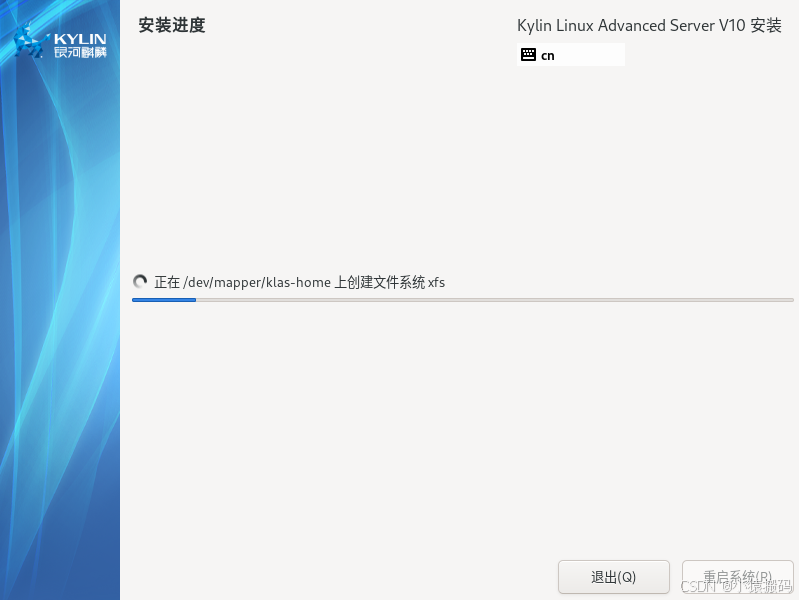Open the cn keyboard layout indicator

click(571, 55)
